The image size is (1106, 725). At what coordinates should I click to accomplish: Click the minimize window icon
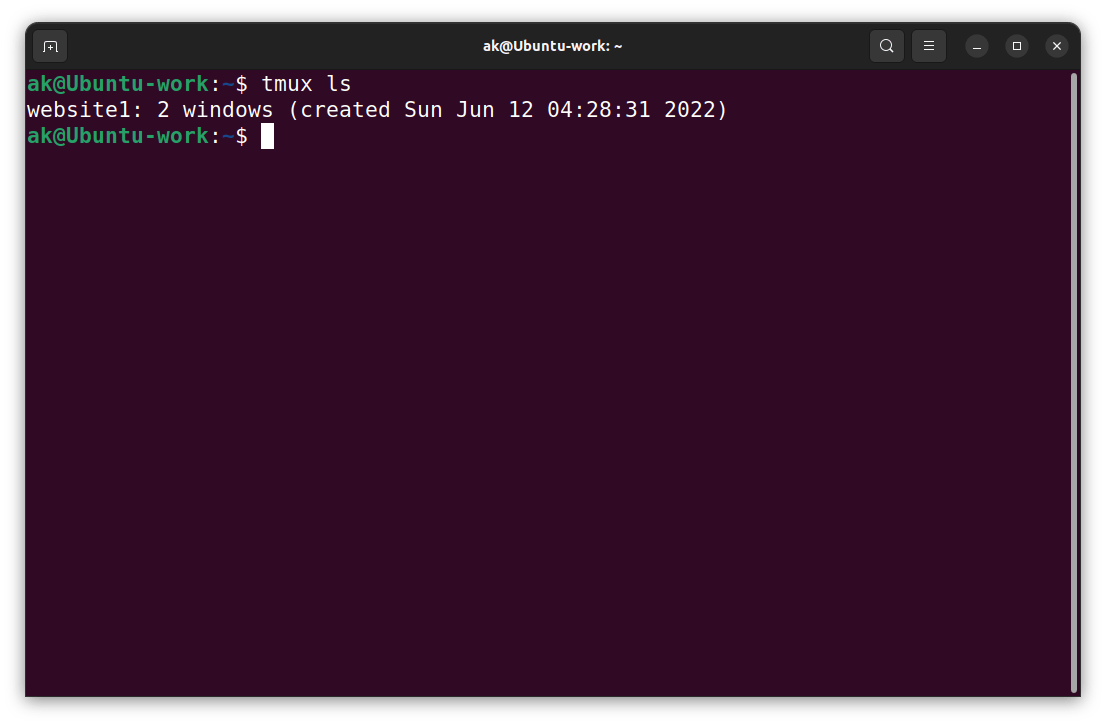(x=975, y=46)
